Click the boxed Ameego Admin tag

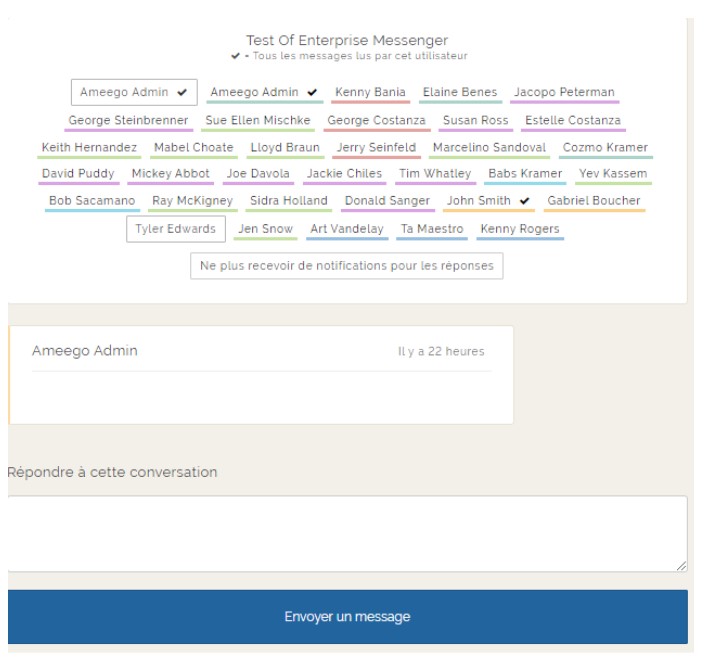(x=134, y=92)
